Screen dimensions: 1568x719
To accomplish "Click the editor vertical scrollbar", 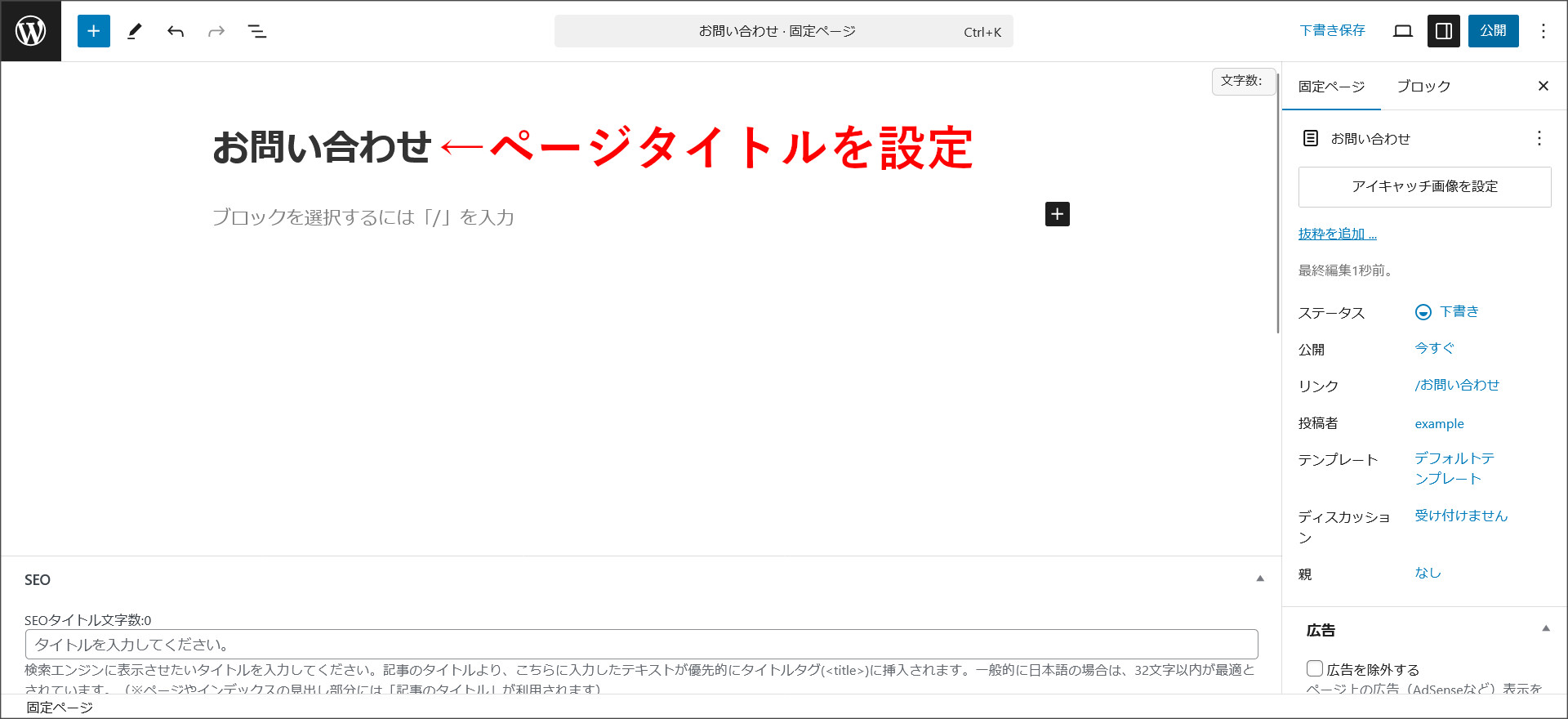I will pyautogui.click(x=1278, y=203).
